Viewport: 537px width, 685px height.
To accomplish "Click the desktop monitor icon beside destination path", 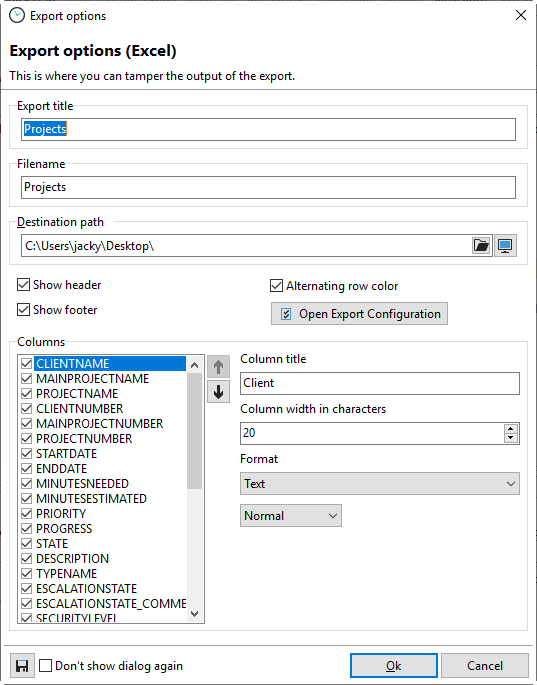I will [505, 245].
